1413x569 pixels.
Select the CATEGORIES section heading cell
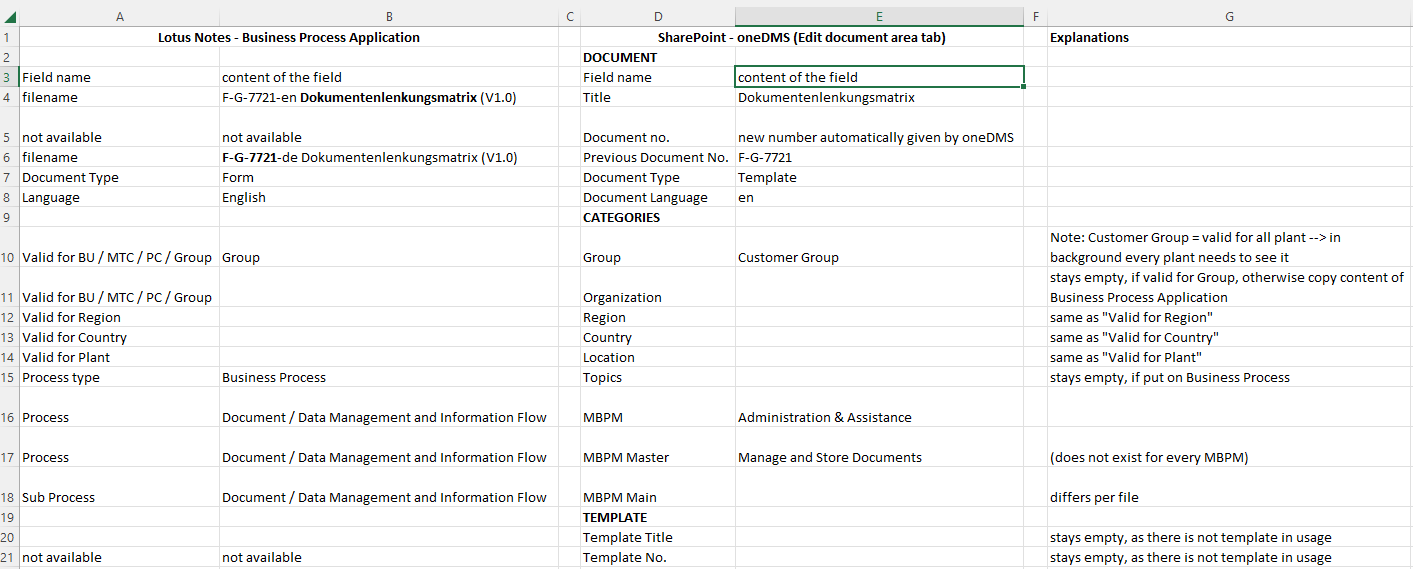(621, 217)
